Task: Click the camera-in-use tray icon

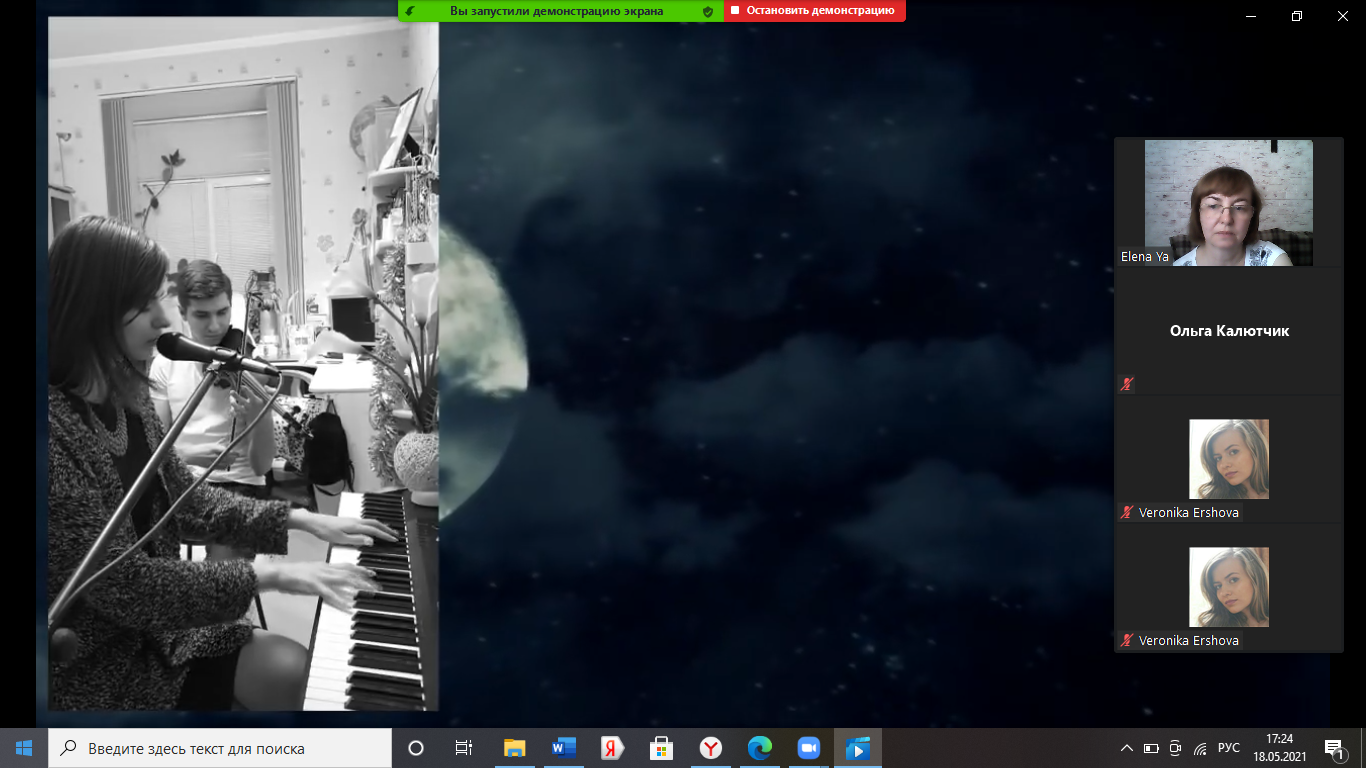Action: pyautogui.click(x=1175, y=748)
